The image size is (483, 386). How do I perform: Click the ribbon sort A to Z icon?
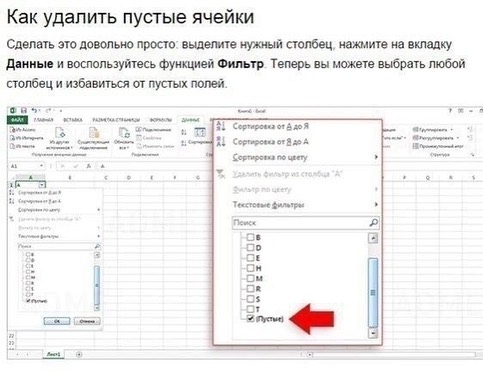click(x=184, y=132)
